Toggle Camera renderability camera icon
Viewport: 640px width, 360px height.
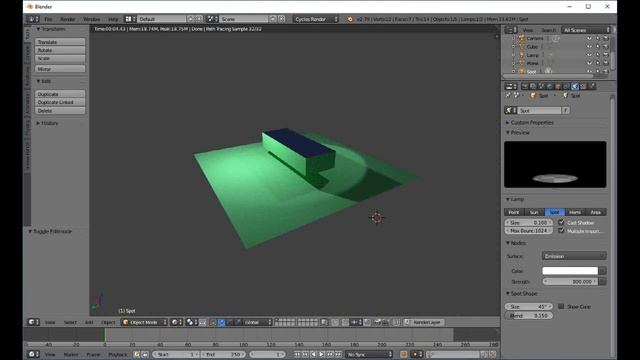point(606,38)
